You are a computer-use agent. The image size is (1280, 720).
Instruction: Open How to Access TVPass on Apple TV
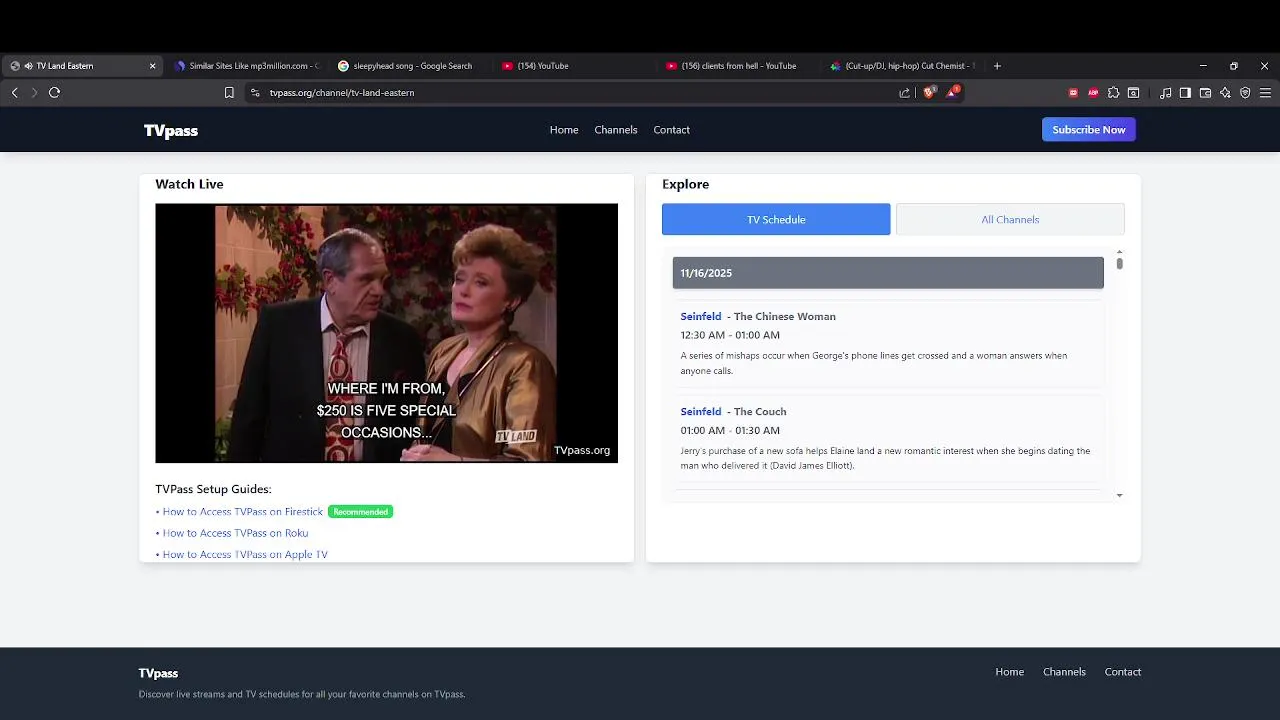coord(245,554)
